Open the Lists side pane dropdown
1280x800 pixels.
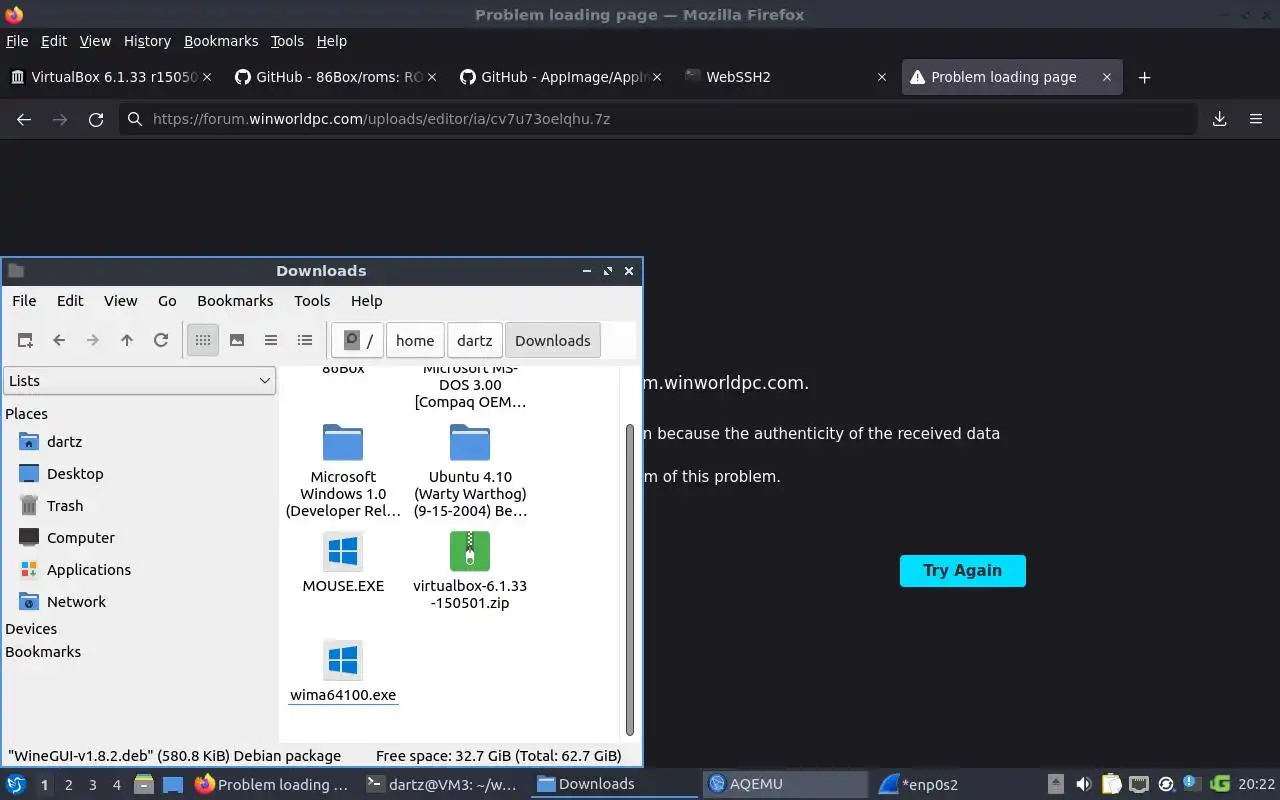(x=140, y=380)
